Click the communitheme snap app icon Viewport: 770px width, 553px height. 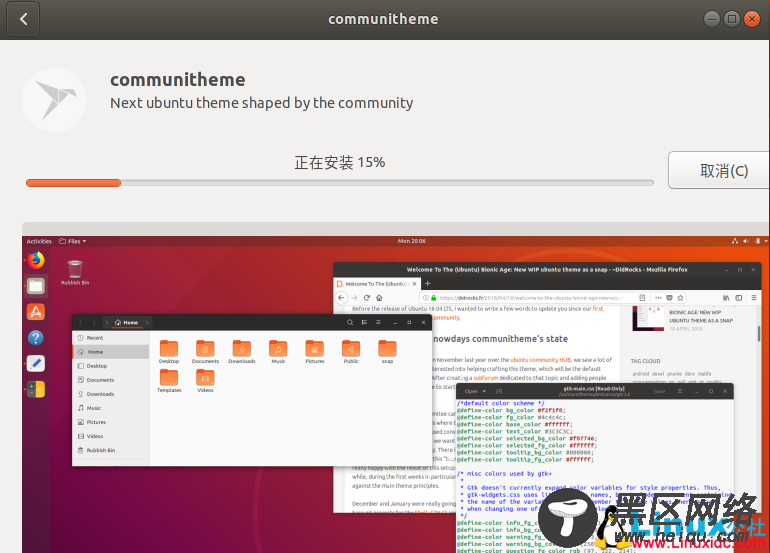(54, 100)
